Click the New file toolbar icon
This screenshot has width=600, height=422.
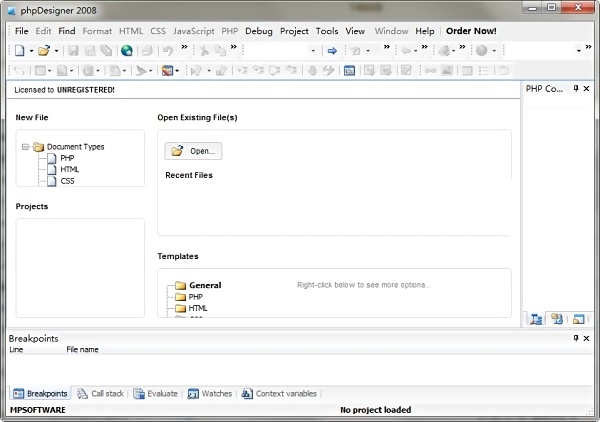[x=20, y=50]
